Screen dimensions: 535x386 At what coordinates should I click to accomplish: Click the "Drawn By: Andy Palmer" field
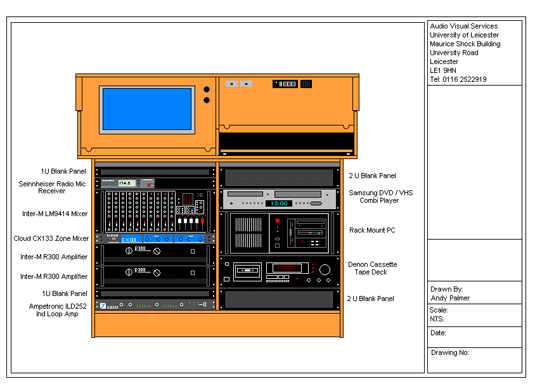(x=475, y=293)
